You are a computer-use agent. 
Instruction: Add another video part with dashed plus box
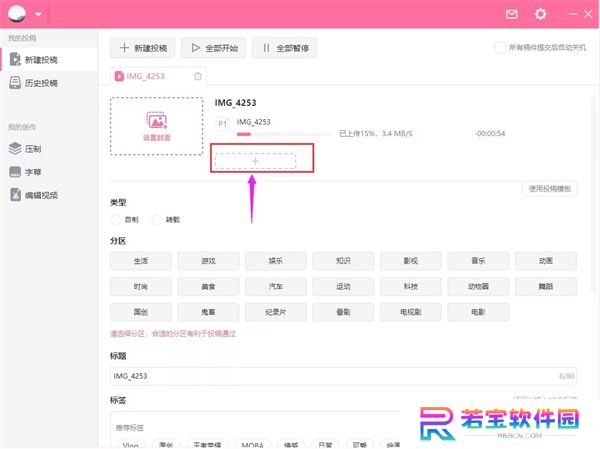[x=255, y=161]
